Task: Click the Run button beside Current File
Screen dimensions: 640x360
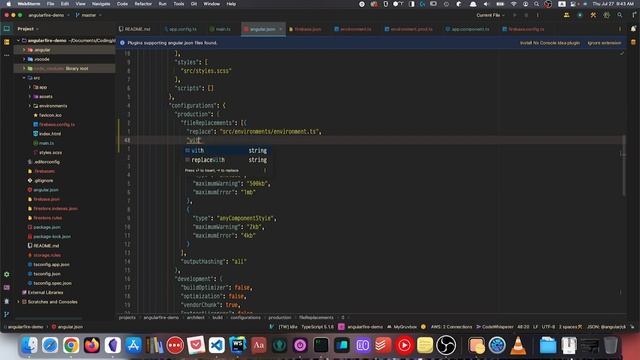Action: [x=514, y=15]
